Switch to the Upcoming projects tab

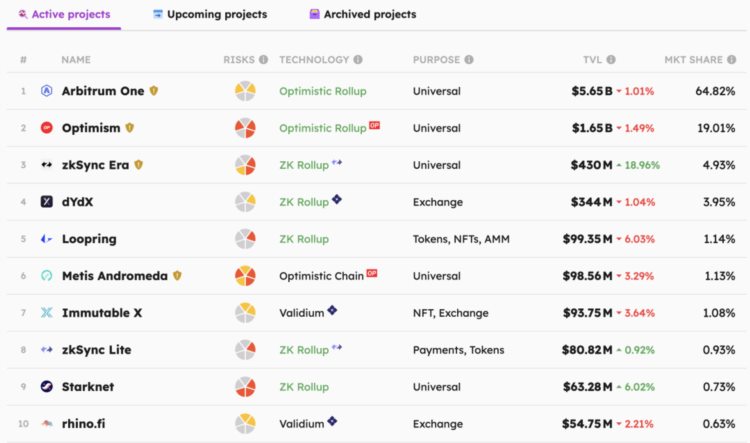coord(210,15)
